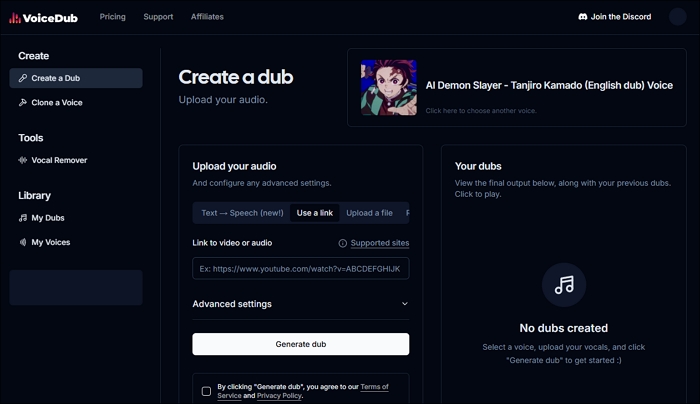Select the Upload a file tab
Viewport: 700px width, 404px height.
pyautogui.click(x=369, y=213)
